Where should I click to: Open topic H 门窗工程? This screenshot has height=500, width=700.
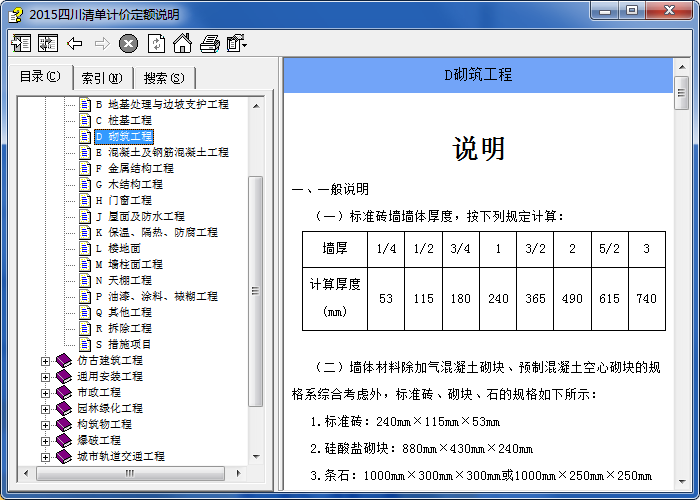coord(124,200)
